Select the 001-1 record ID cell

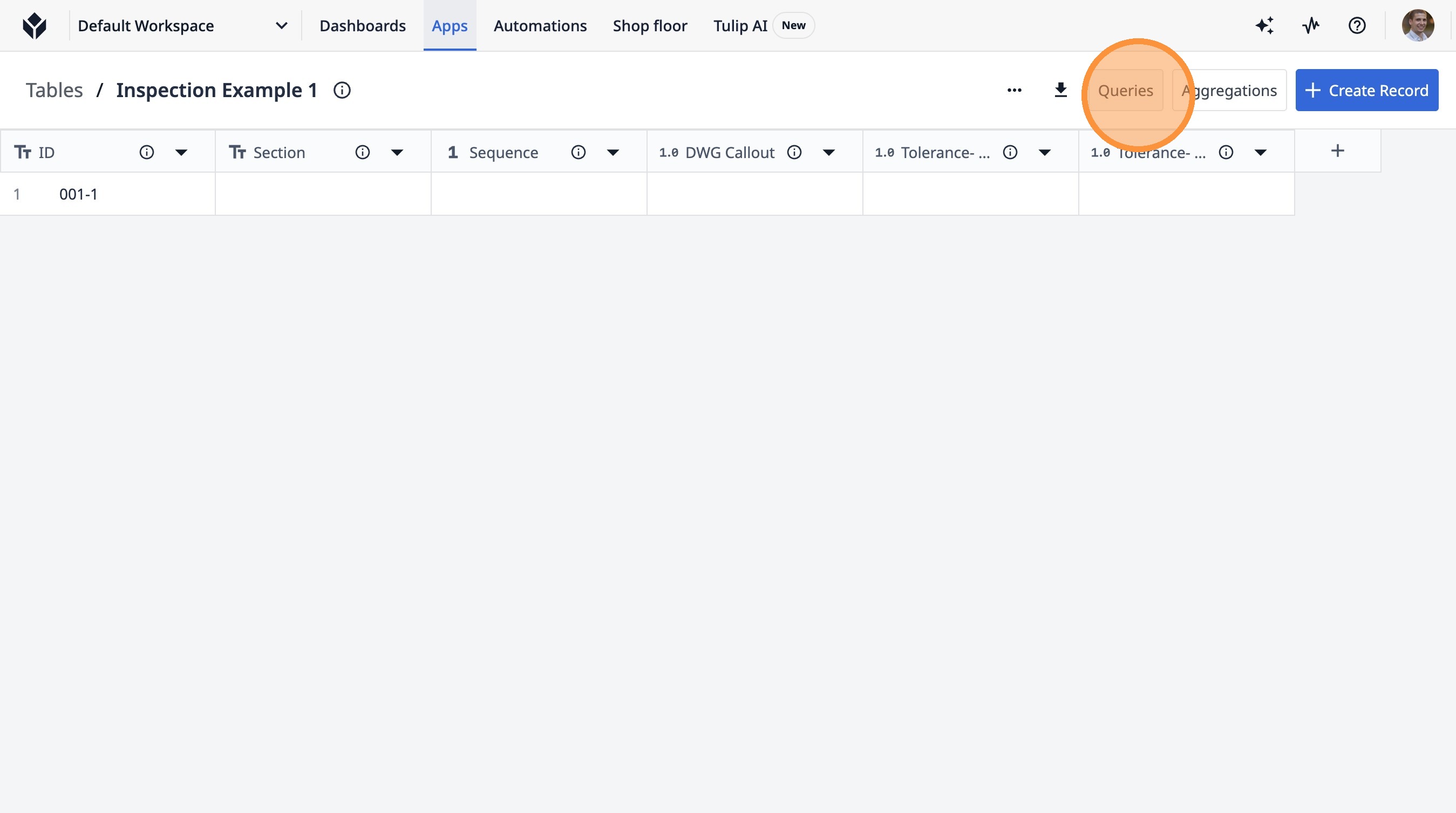tap(79, 194)
